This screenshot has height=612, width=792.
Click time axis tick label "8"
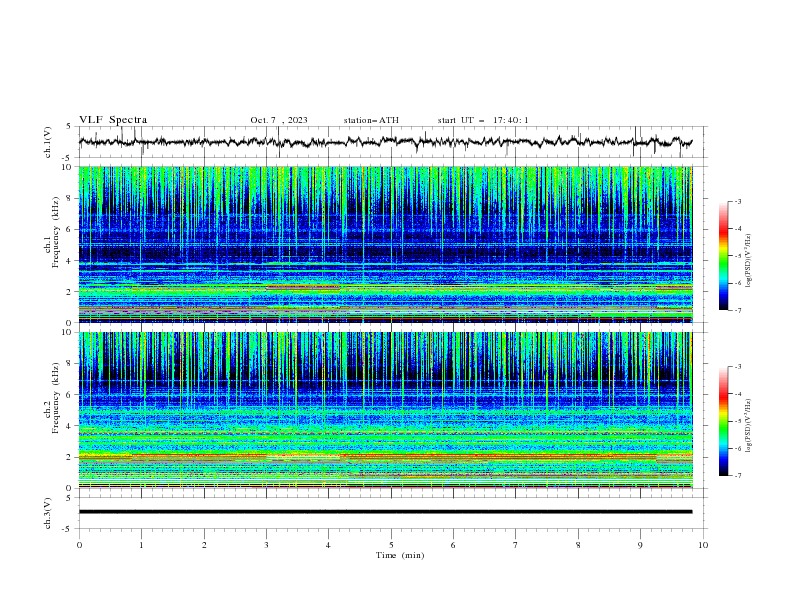point(578,545)
